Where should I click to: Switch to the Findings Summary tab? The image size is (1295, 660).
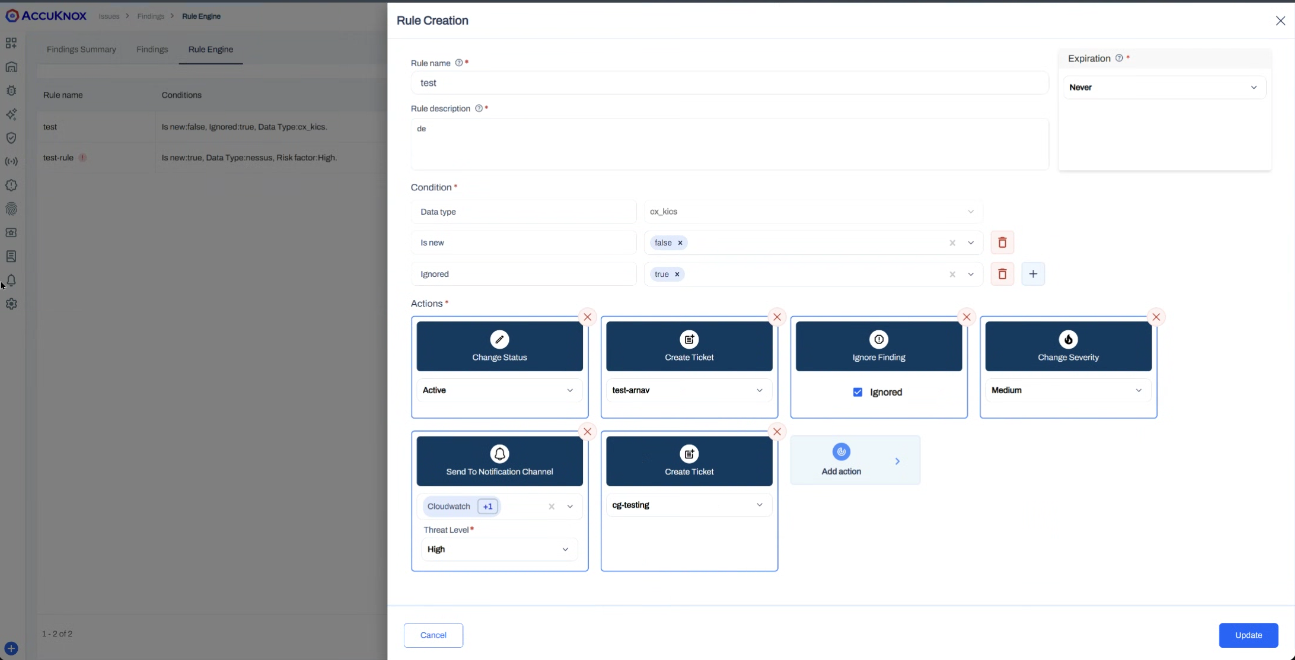[81, 49]
